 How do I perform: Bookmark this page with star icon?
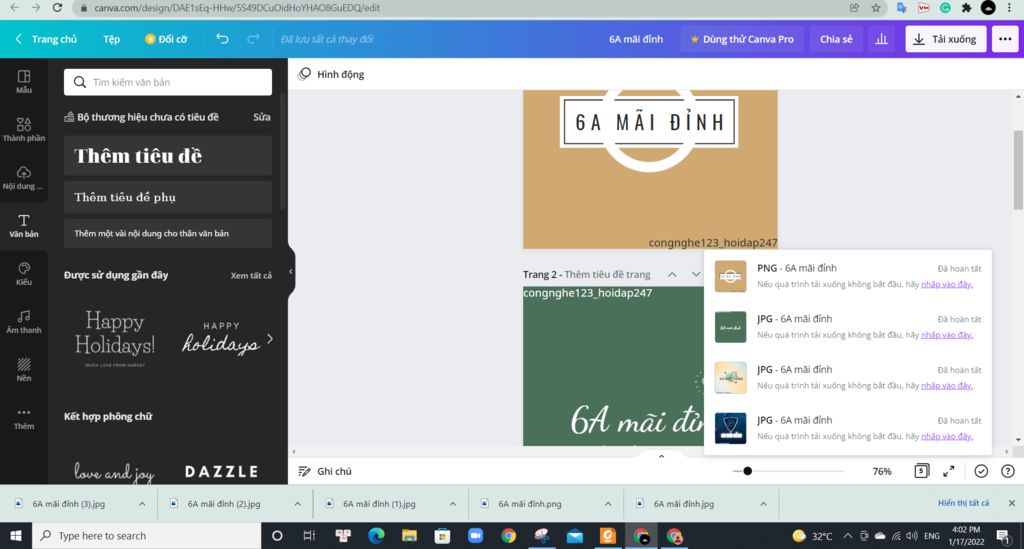tap(876, 8)
